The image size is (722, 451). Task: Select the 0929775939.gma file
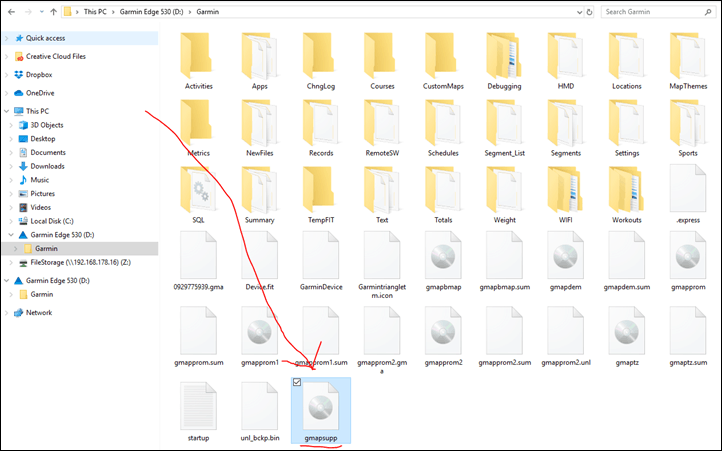click(198, 261)
